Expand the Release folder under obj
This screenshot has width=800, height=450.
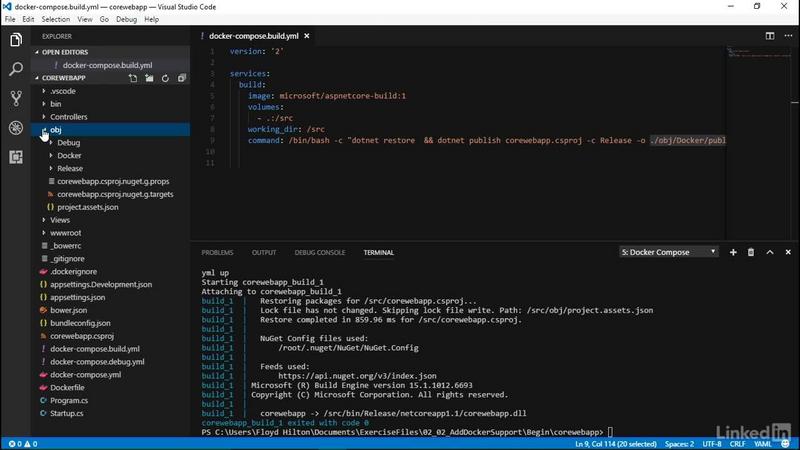(70, 168)
